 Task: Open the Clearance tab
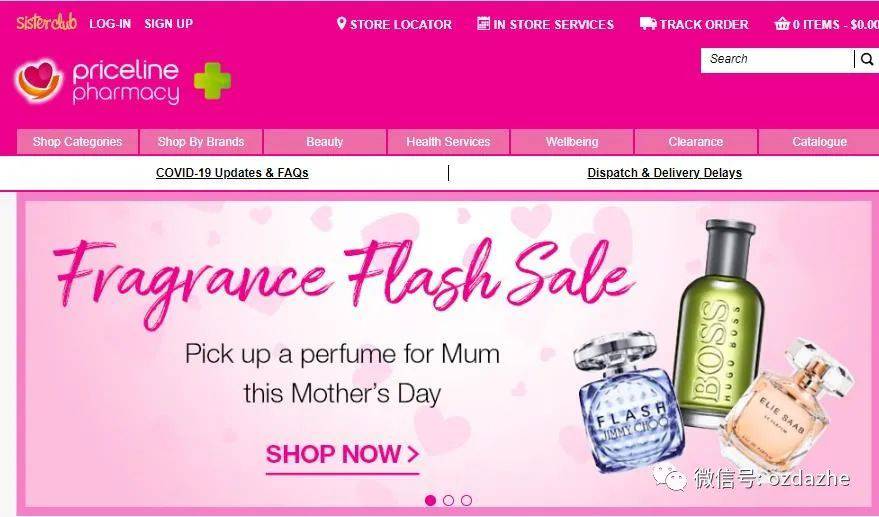(696, 142)
